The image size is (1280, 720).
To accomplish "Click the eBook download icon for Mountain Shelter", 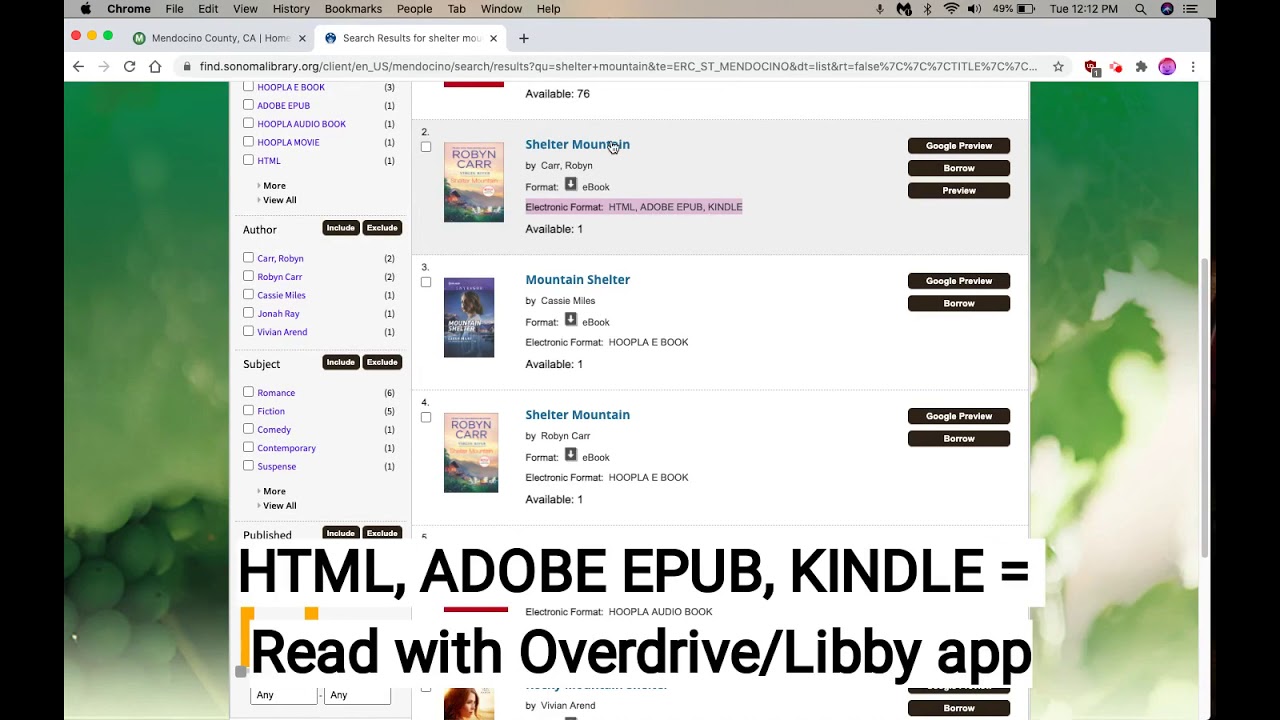I will (x=571, y=320).
